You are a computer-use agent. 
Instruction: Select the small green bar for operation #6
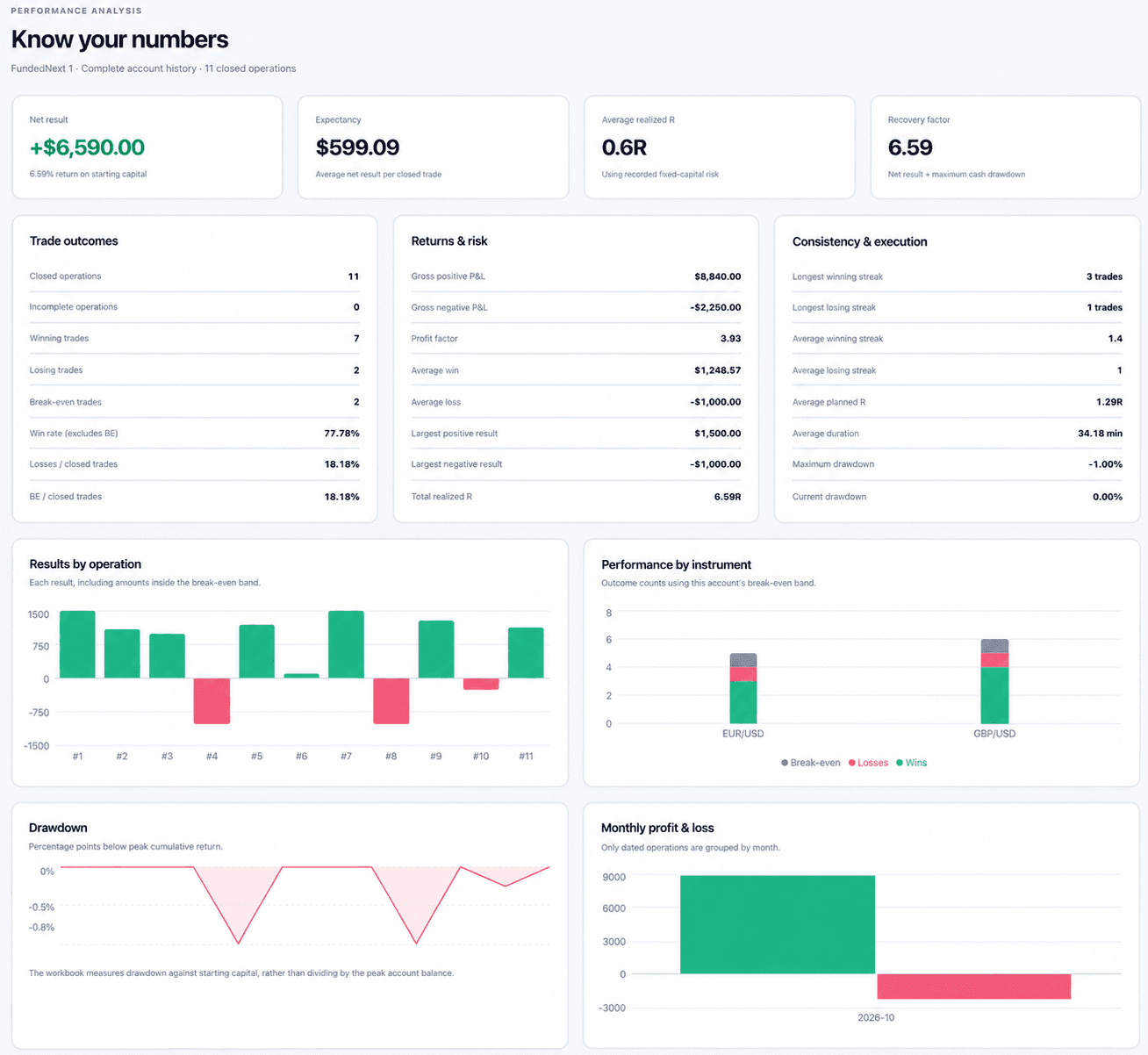(x=301, y=676)
